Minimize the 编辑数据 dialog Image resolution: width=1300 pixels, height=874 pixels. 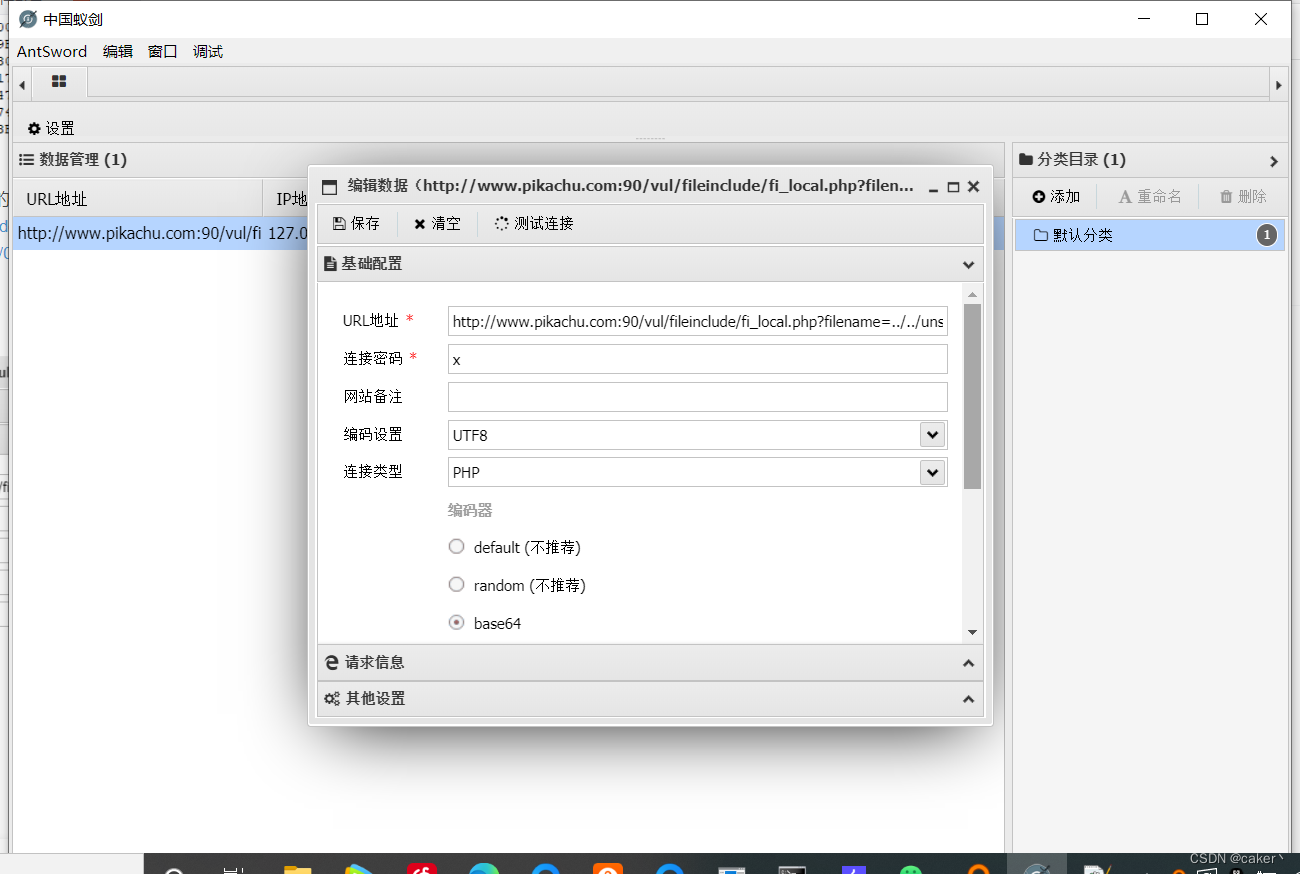(933, 188)
